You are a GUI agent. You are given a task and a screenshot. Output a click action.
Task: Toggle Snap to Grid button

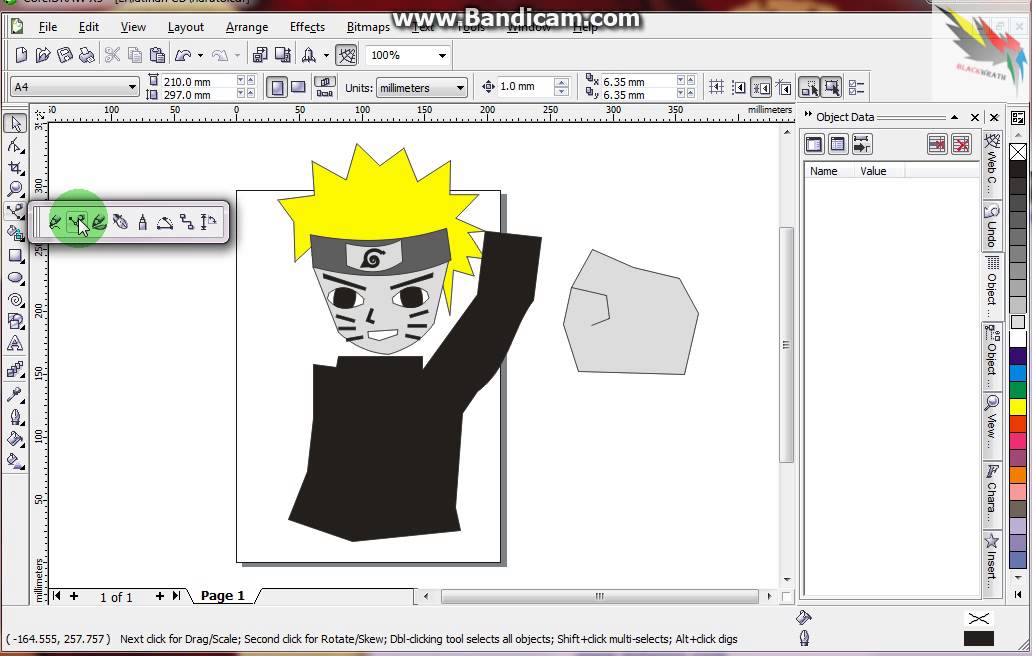pos(717,87)
